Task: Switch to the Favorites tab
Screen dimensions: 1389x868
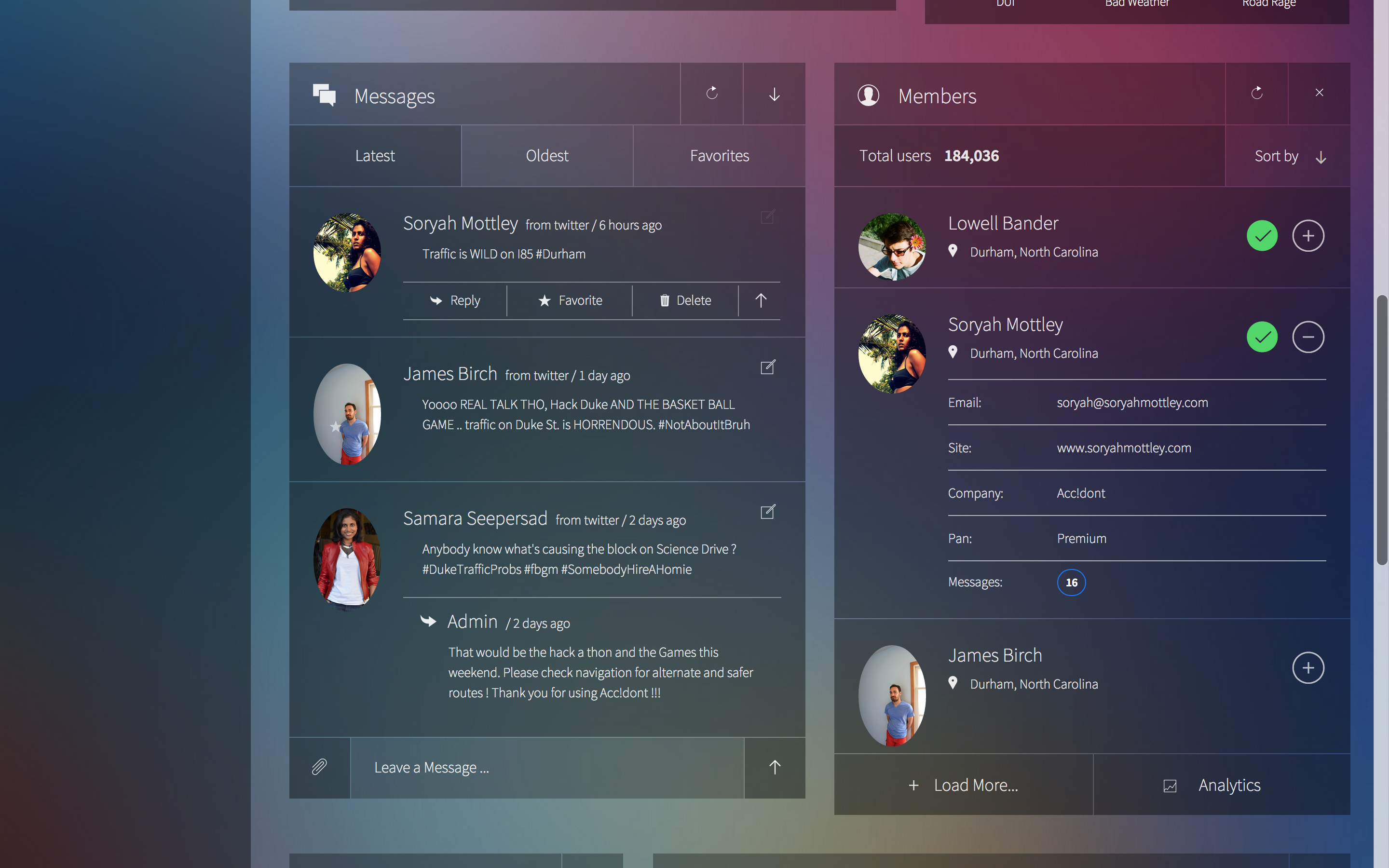Action: point(719,156)
